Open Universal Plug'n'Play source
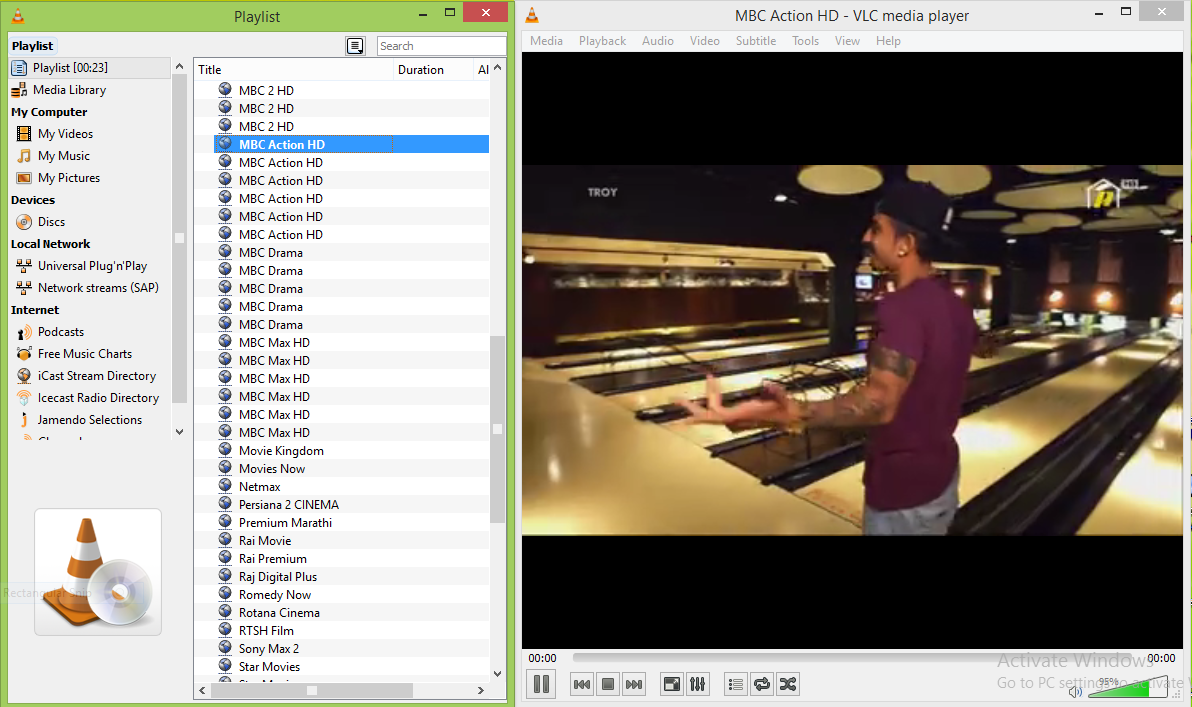This screenshot has width=1192, height=707. tap(92, 266)
